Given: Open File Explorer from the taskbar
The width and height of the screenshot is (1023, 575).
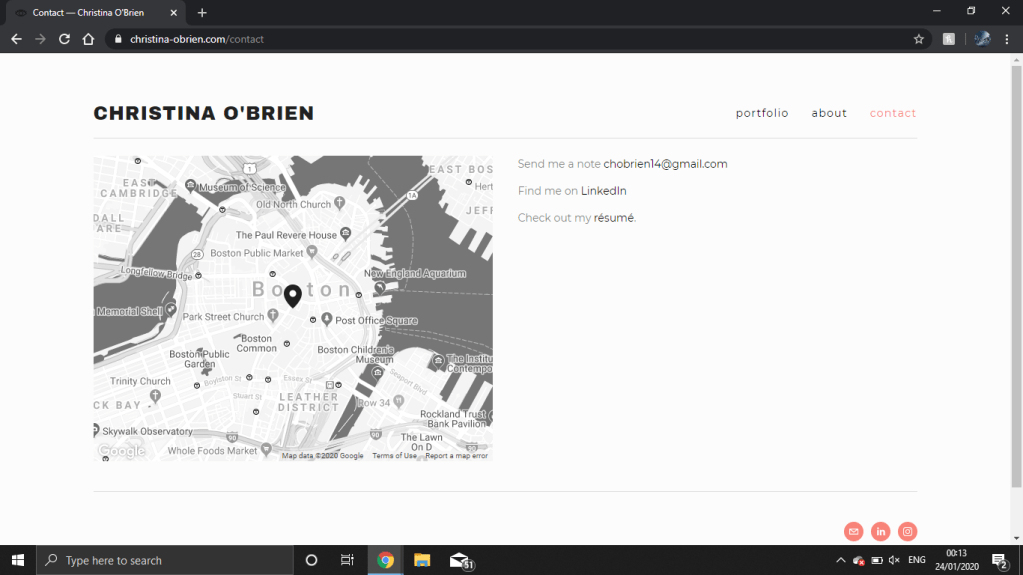Looking at the screenshot, I should (x=422, y=560).
